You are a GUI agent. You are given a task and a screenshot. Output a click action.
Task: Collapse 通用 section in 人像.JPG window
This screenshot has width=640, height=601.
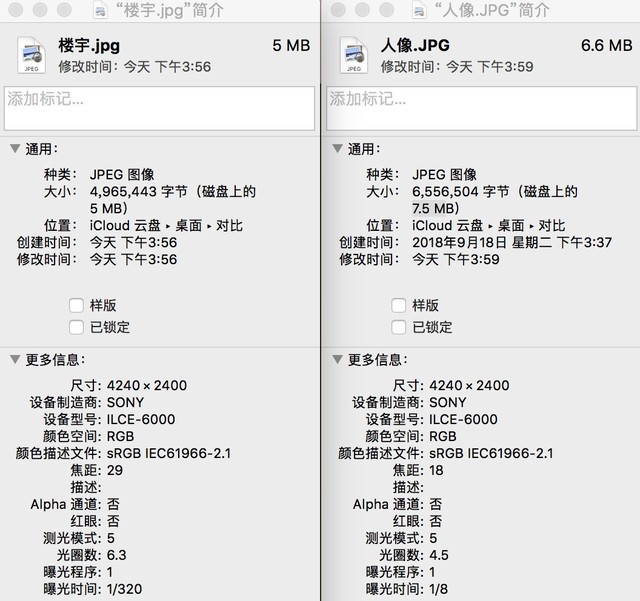click(338, 149)
